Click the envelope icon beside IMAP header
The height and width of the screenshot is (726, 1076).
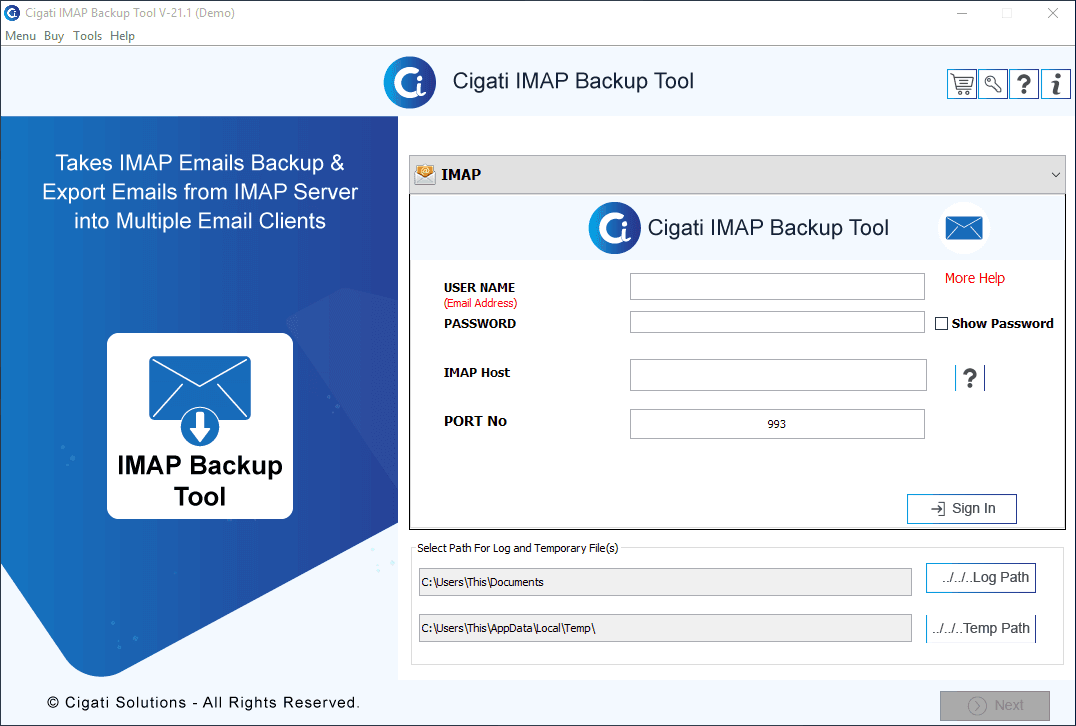423,173
